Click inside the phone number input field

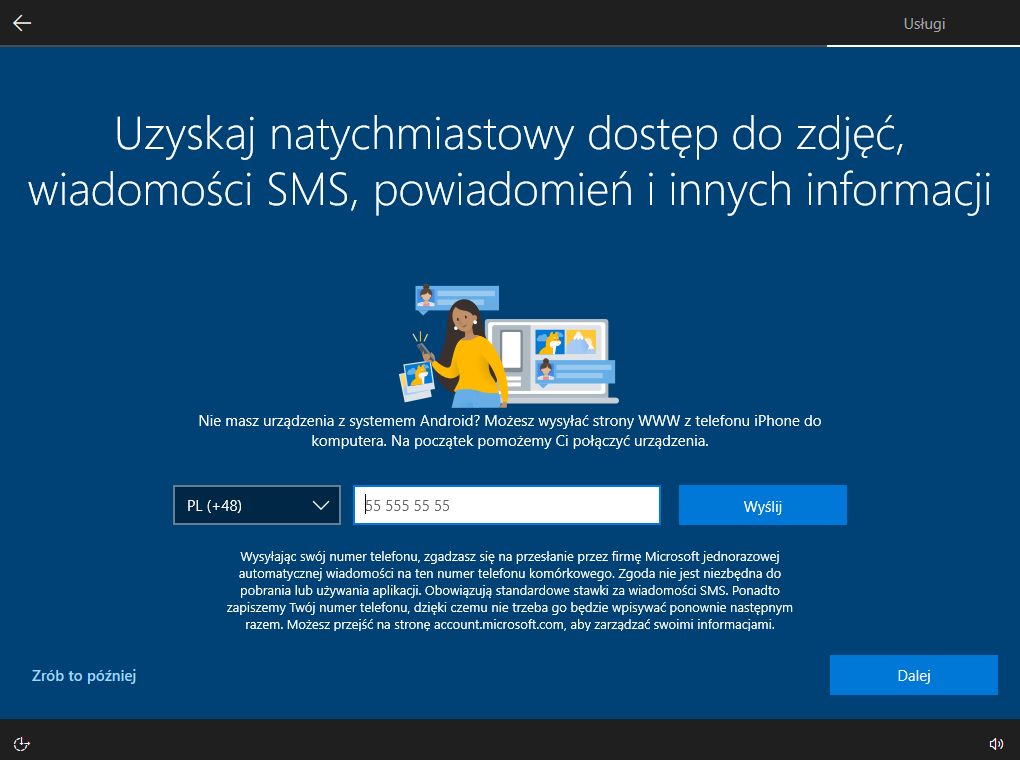click(x=506, y=505)
